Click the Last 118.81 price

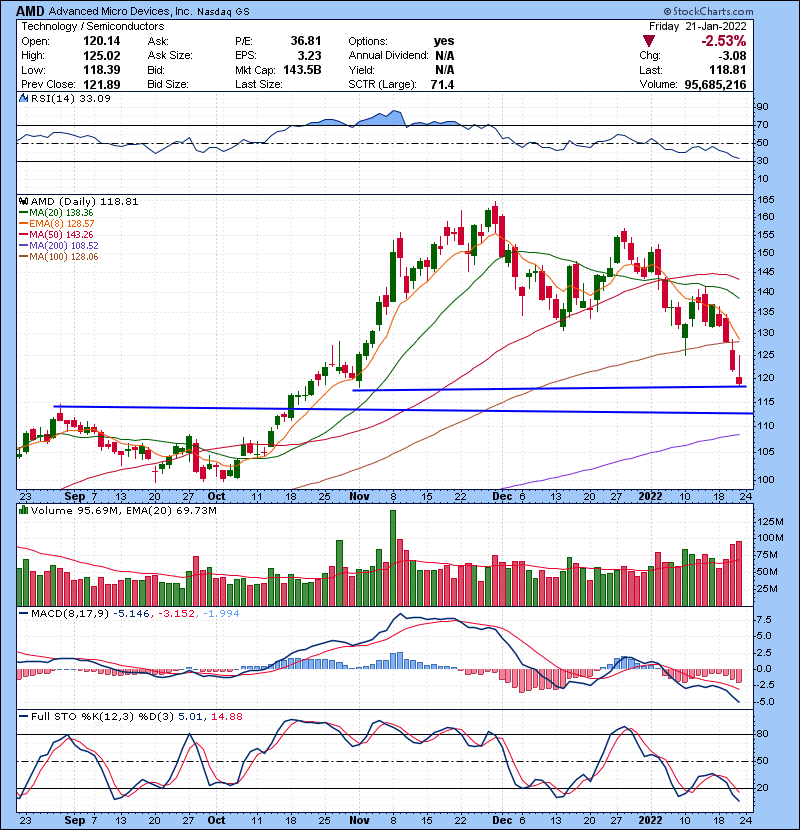[728, 70]
